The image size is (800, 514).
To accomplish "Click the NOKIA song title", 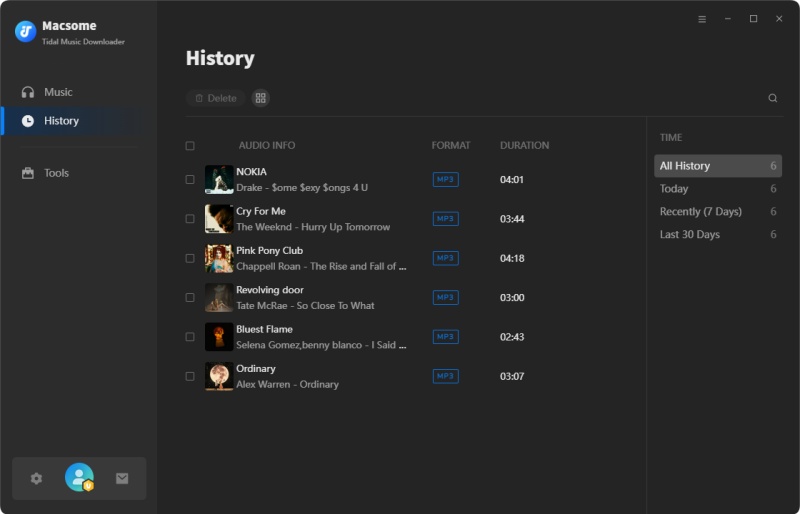I will coord(251,172).
